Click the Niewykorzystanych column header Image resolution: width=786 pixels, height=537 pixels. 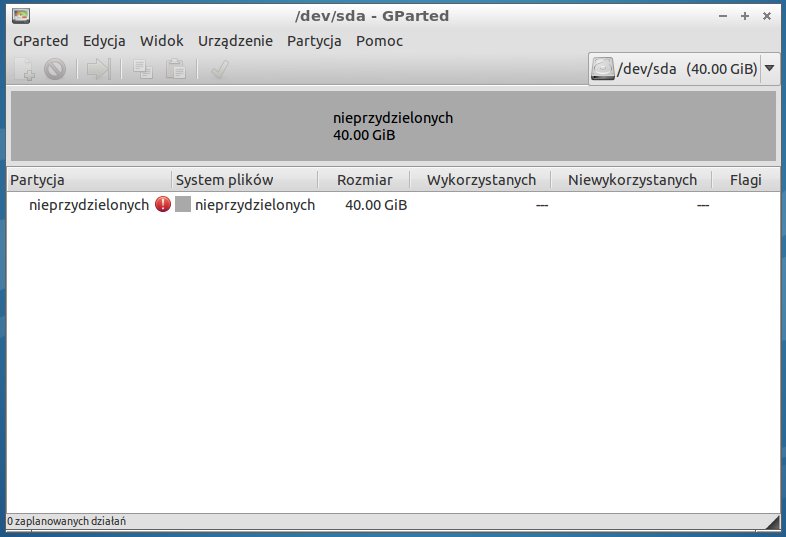[x=632, y=180]
